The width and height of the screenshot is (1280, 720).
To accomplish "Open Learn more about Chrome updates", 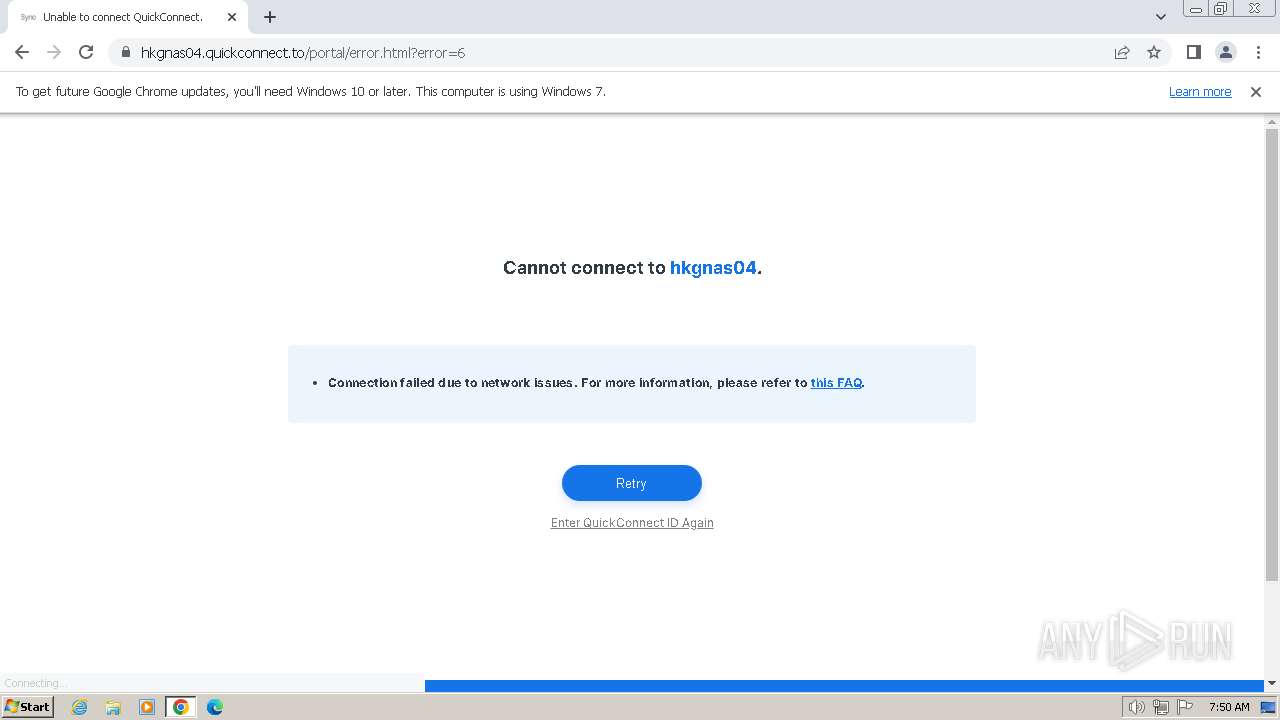I will coord(1200,91).
